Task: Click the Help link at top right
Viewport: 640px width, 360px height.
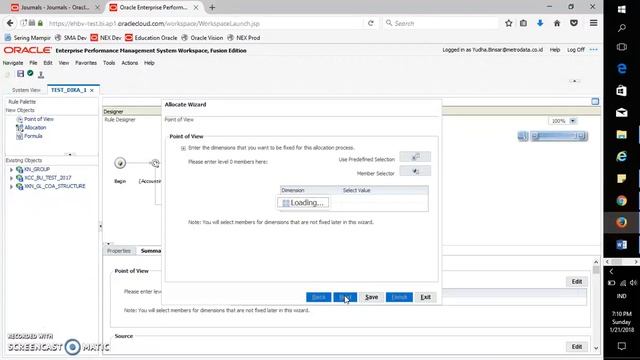Action: point(555,49)
